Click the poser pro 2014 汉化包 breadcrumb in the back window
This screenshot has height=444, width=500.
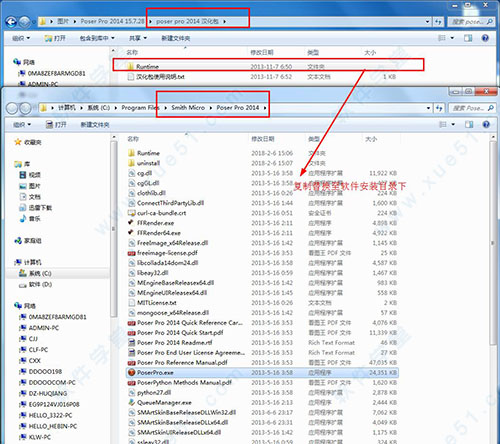pyautogui.click(x=187, y=22)
